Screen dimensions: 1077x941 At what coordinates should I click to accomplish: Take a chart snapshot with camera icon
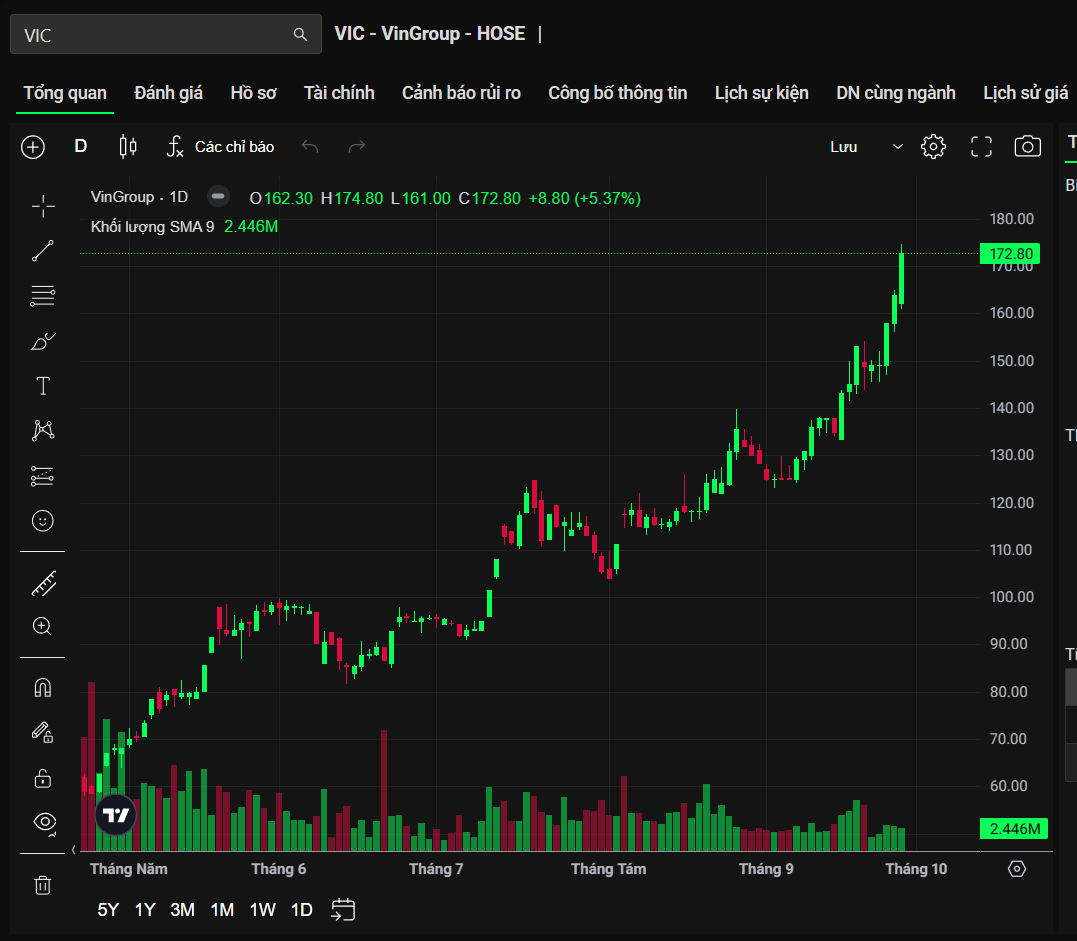1028,147
